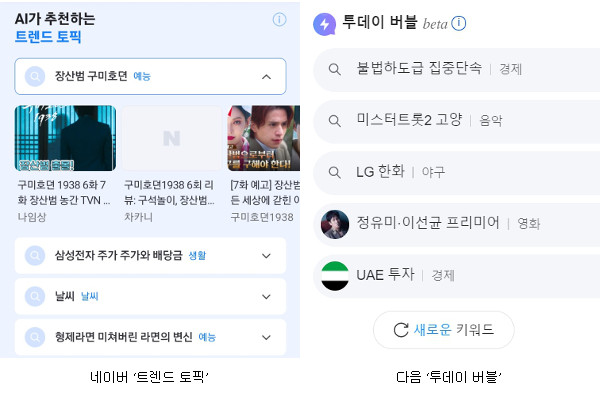This screenshot has width=600, height=393.
Task: Click the 정유미·이선균 프리미어 profile photo
Action: (335, 224)
